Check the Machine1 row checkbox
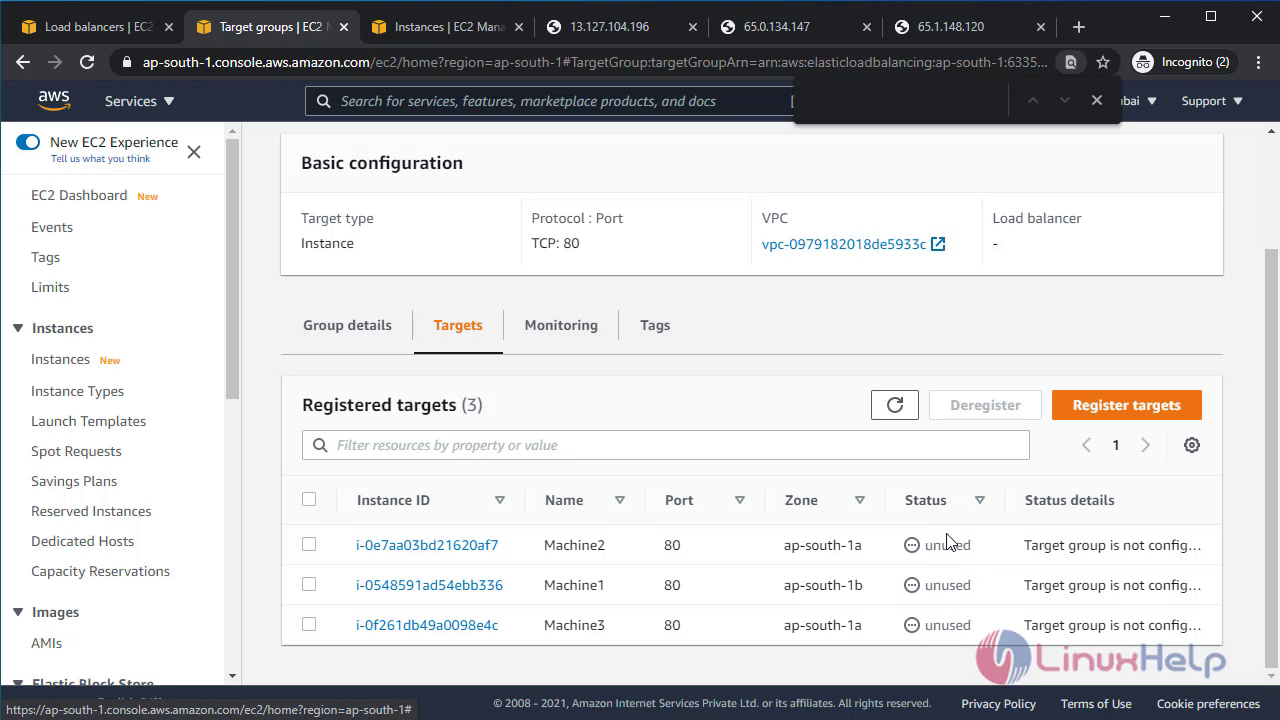This screenshot has height=720, width=1280. (x=309, y=584)
